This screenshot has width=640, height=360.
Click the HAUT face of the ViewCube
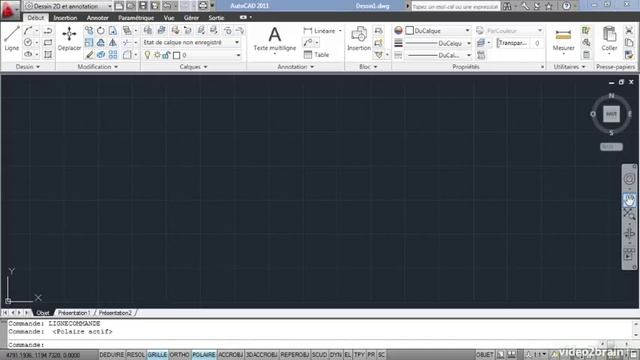[611, 114]
